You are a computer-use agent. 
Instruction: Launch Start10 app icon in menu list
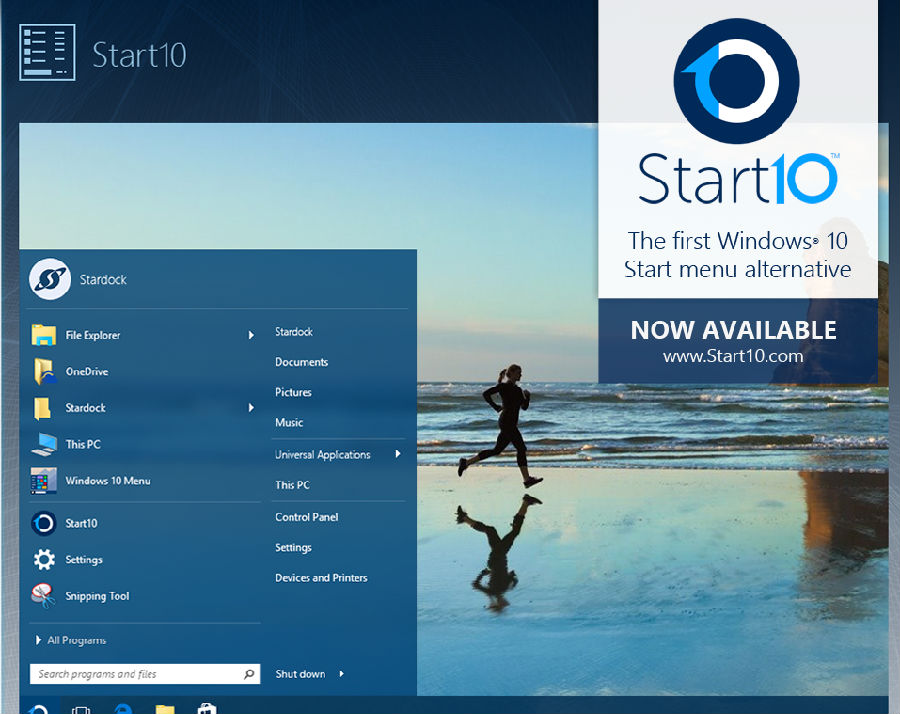(44, 523)
